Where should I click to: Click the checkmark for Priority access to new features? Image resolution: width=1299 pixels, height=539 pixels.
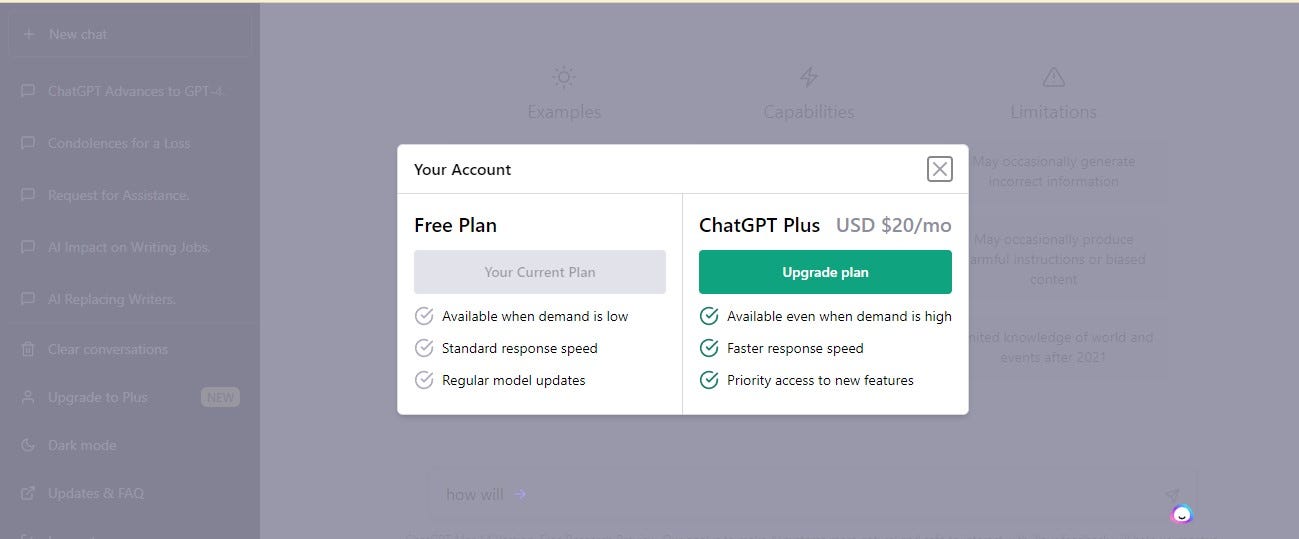[709, 380]
